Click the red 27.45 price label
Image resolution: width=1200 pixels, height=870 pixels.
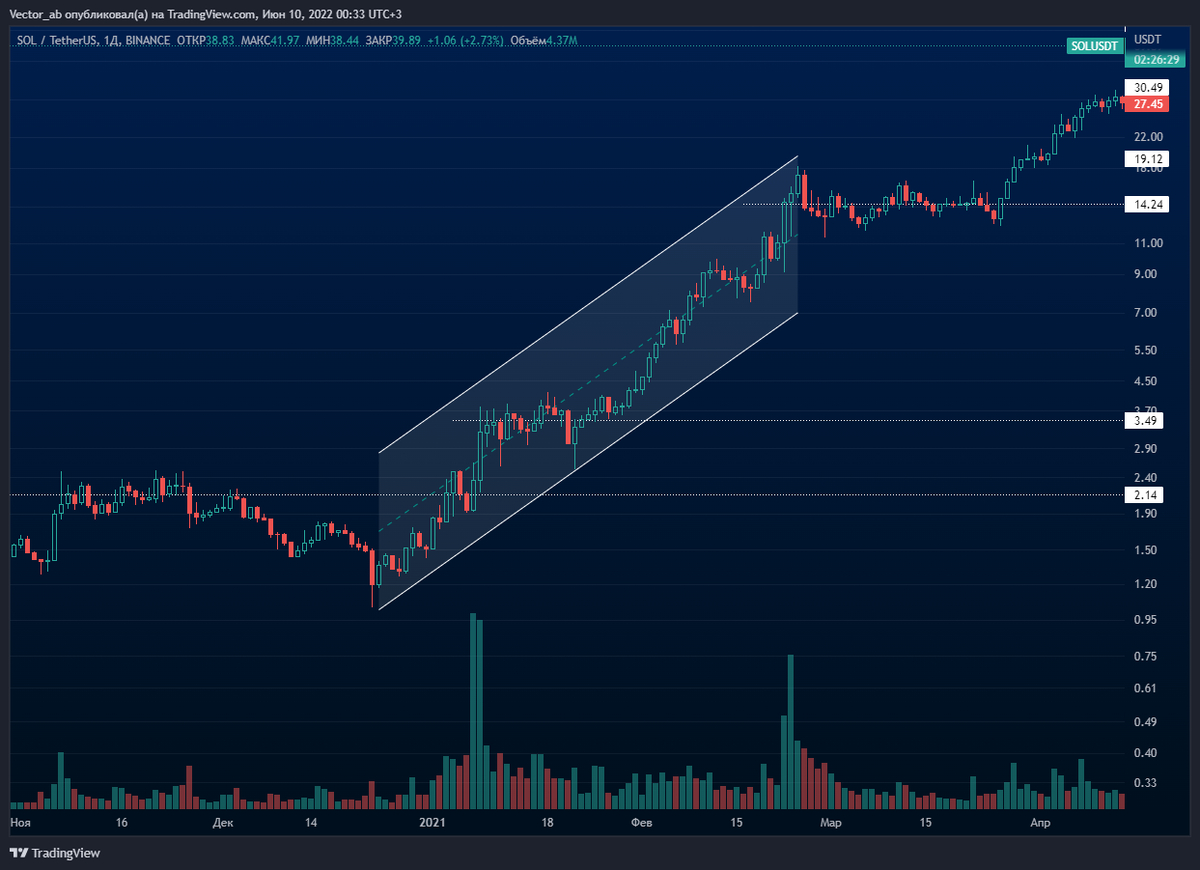[x=1145, y=103]
